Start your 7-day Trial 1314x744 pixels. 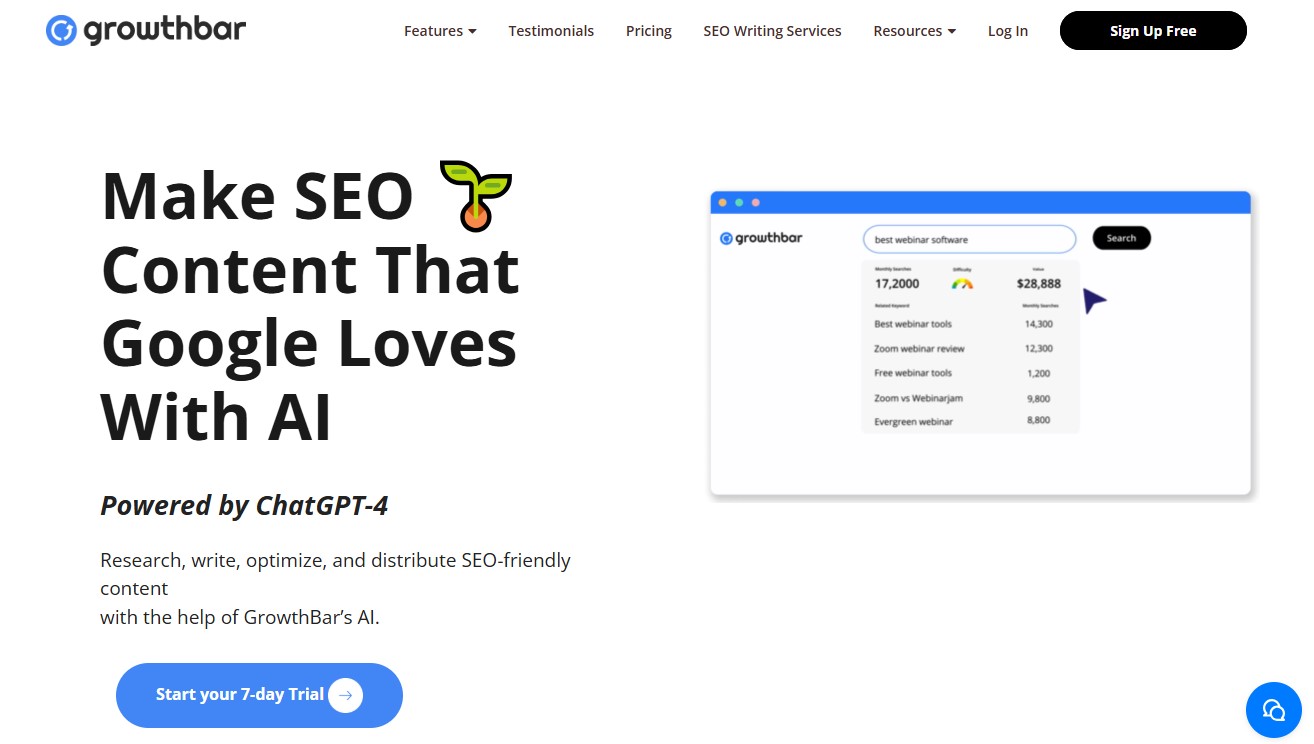[x=259, y=695]
